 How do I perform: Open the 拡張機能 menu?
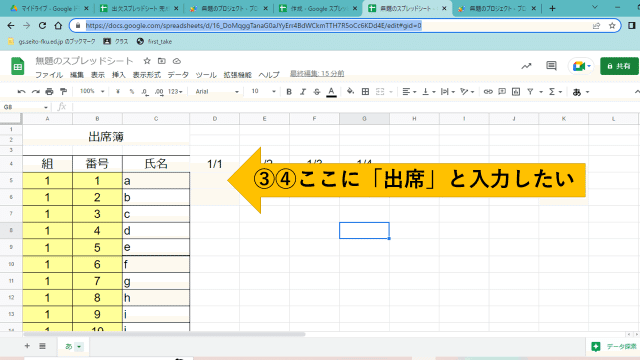[x=238, y=75]
